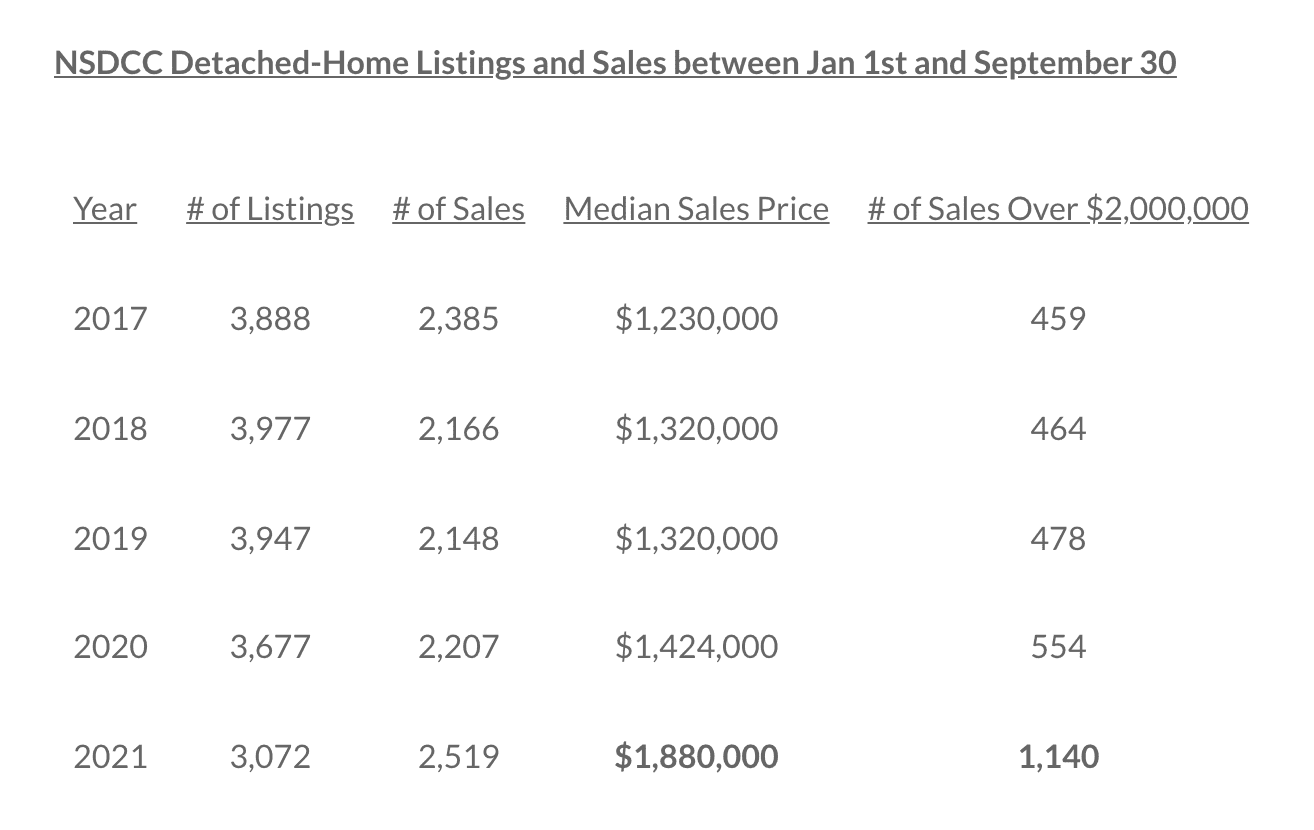Click the bold 1,140 sales value
Image resolution: width=1314 pixels, height=830 pixels.
pos(1058,757)
